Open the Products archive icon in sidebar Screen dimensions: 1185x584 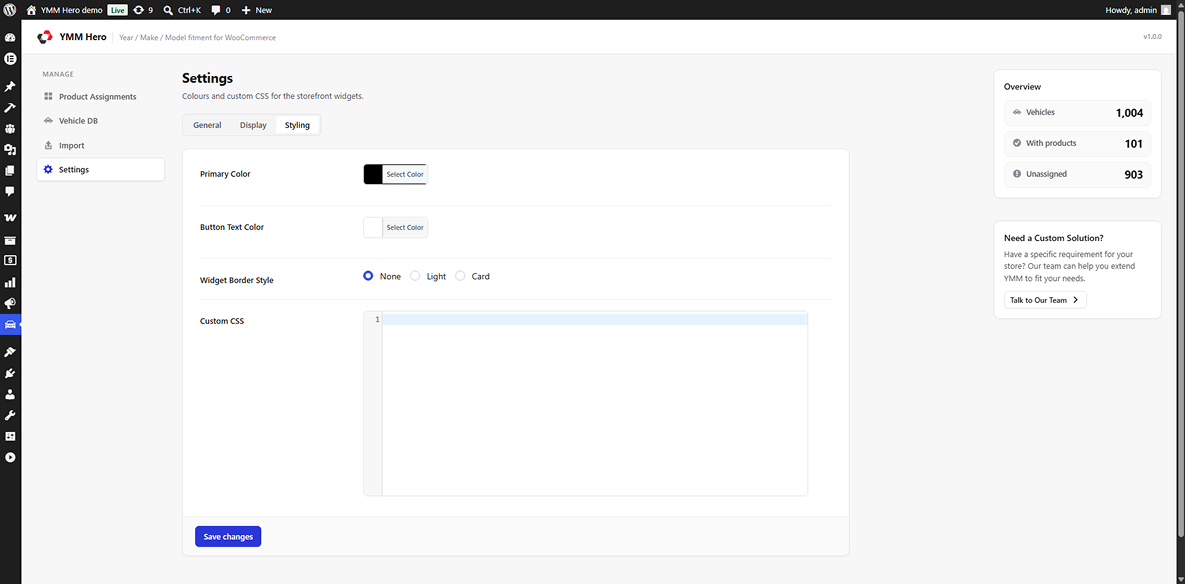tap(11, 241)
